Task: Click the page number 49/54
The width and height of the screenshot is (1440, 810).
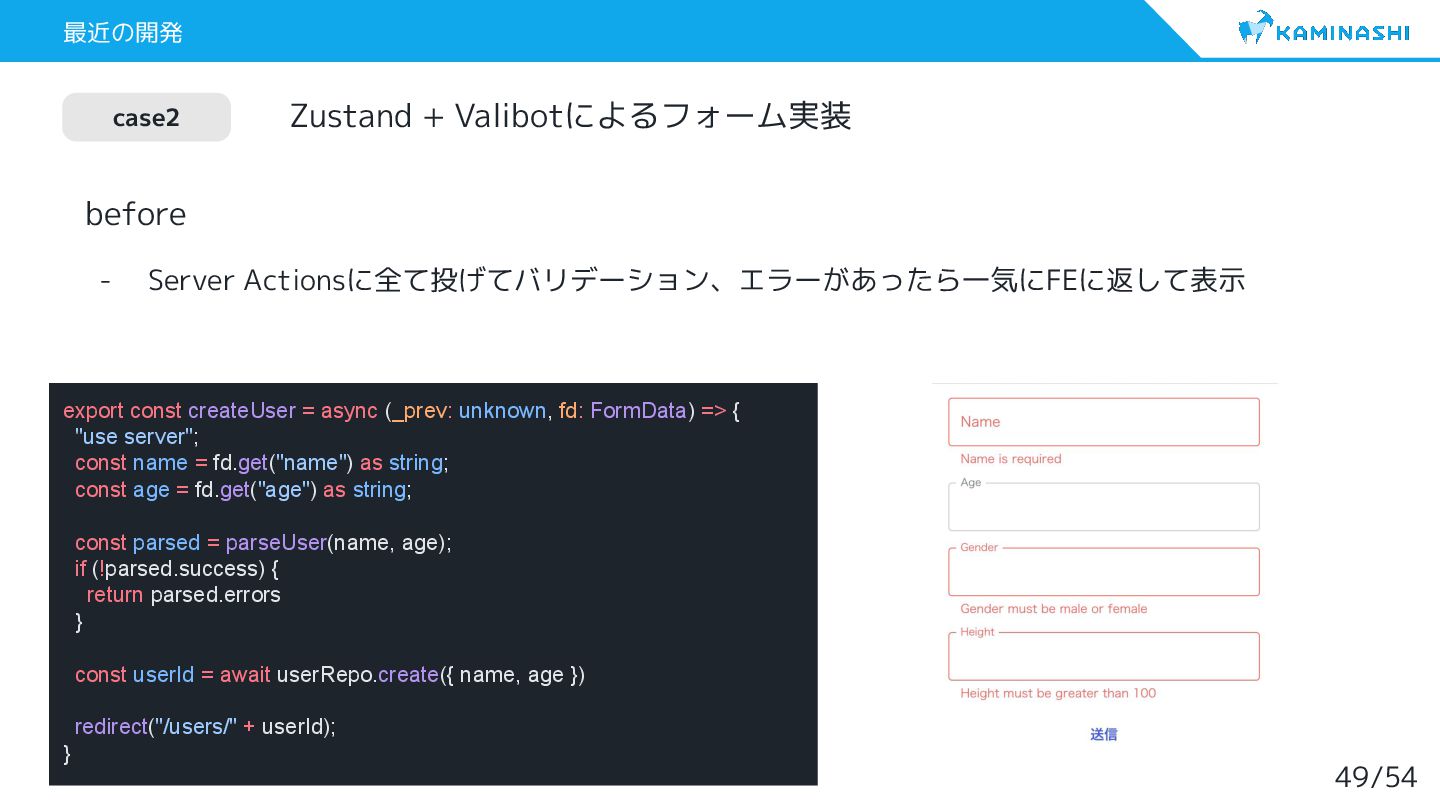Action: pyautogui.click(x=1376, y=777)
